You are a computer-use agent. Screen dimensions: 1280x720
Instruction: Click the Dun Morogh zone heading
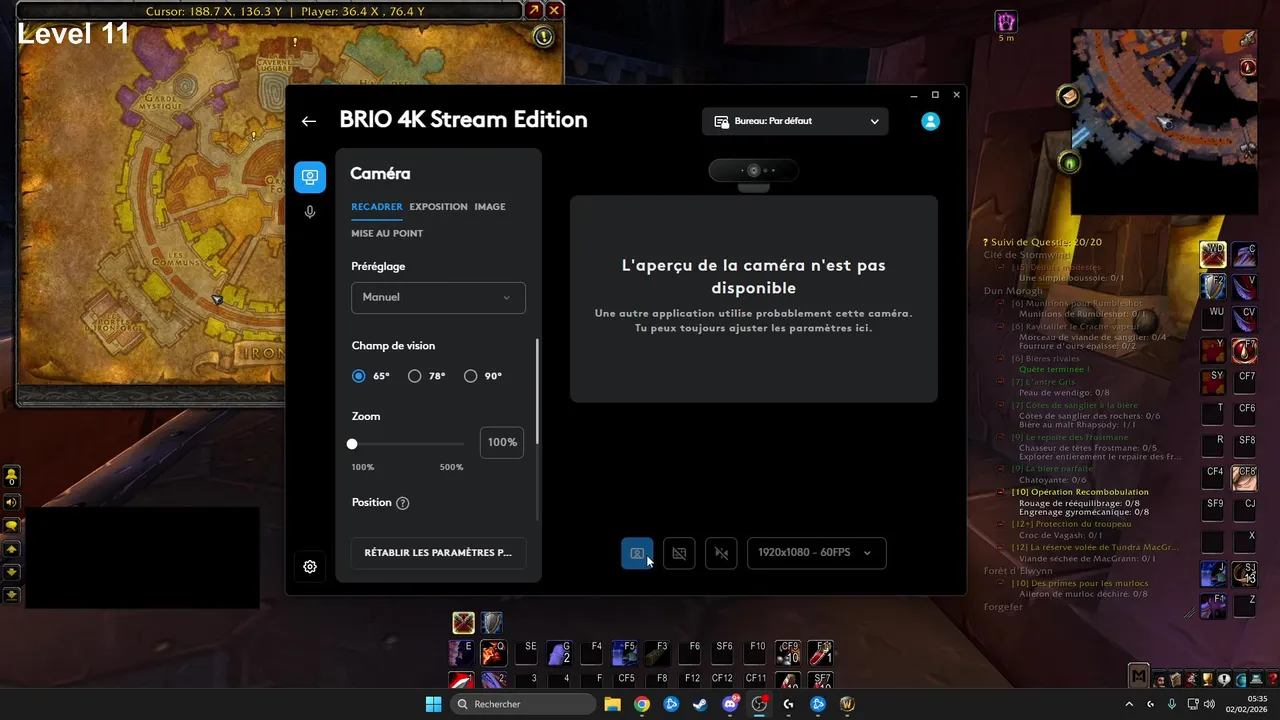[1013, 291]
